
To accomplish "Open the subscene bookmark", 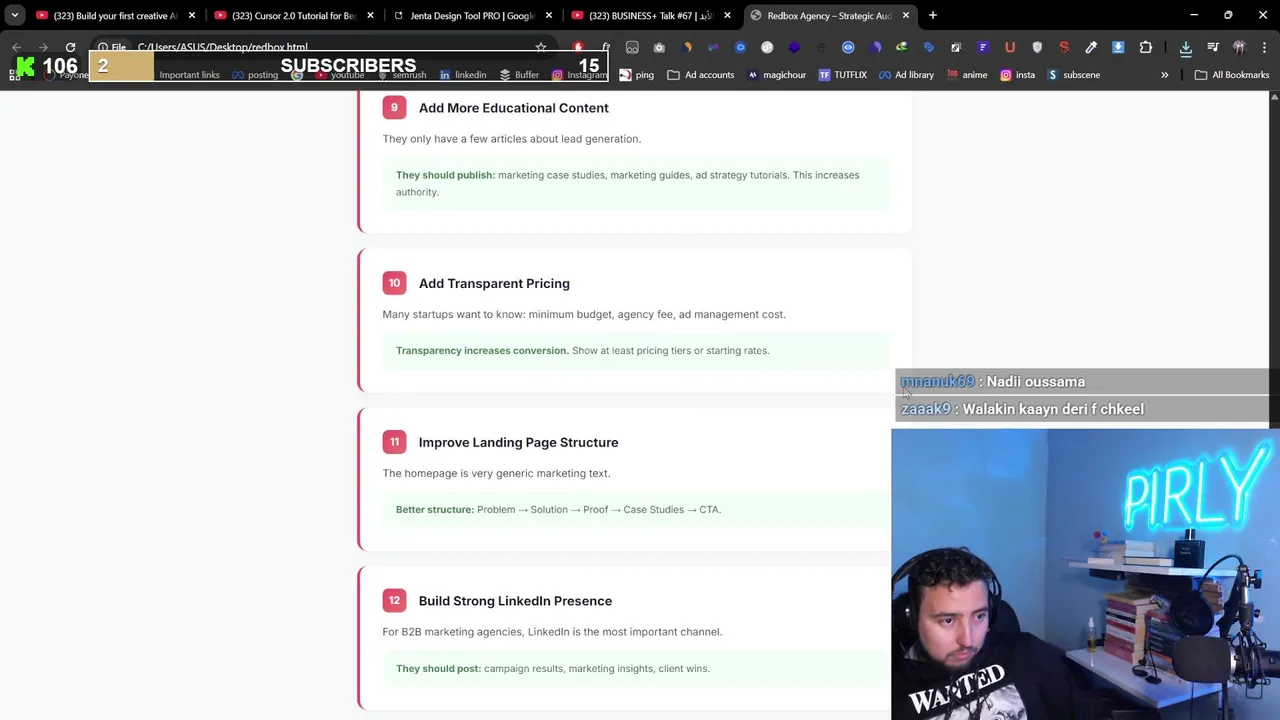I will click(1073, 75).
